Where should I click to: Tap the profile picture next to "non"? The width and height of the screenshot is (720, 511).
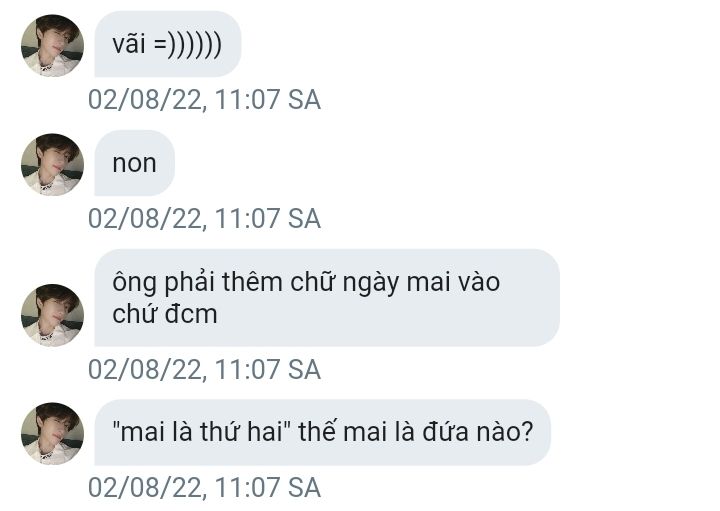52,164
